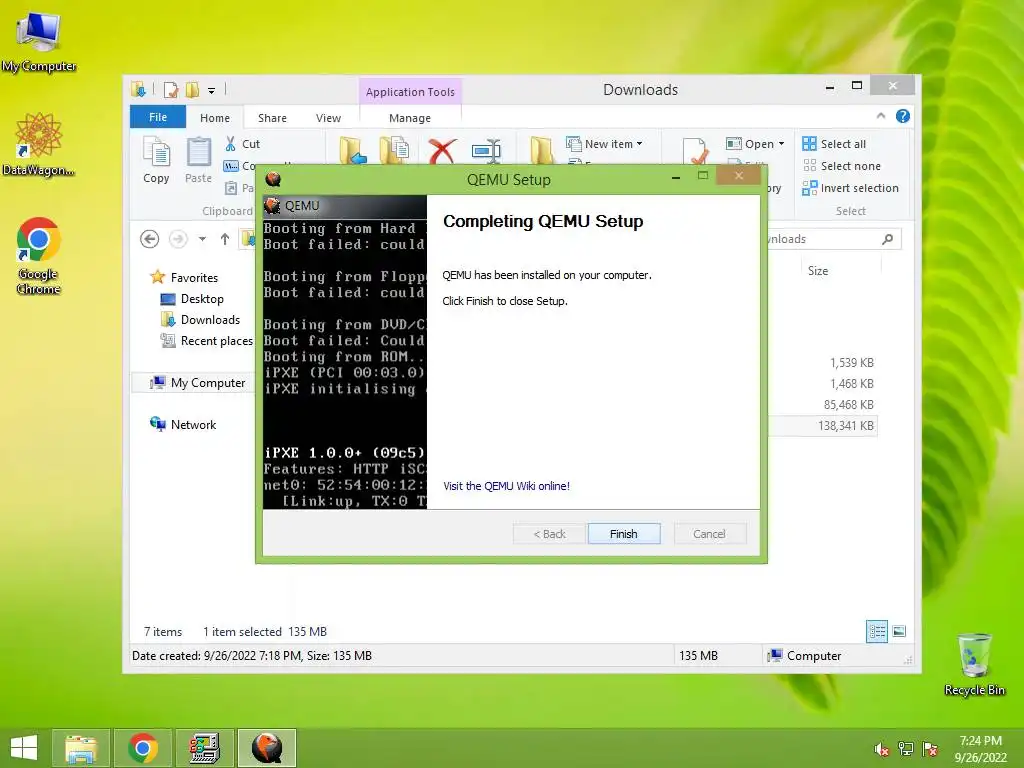Screen dimensions: 1024x768
Task: Select the file row sized 1,468 KB
Action: [x=852, y=383]
